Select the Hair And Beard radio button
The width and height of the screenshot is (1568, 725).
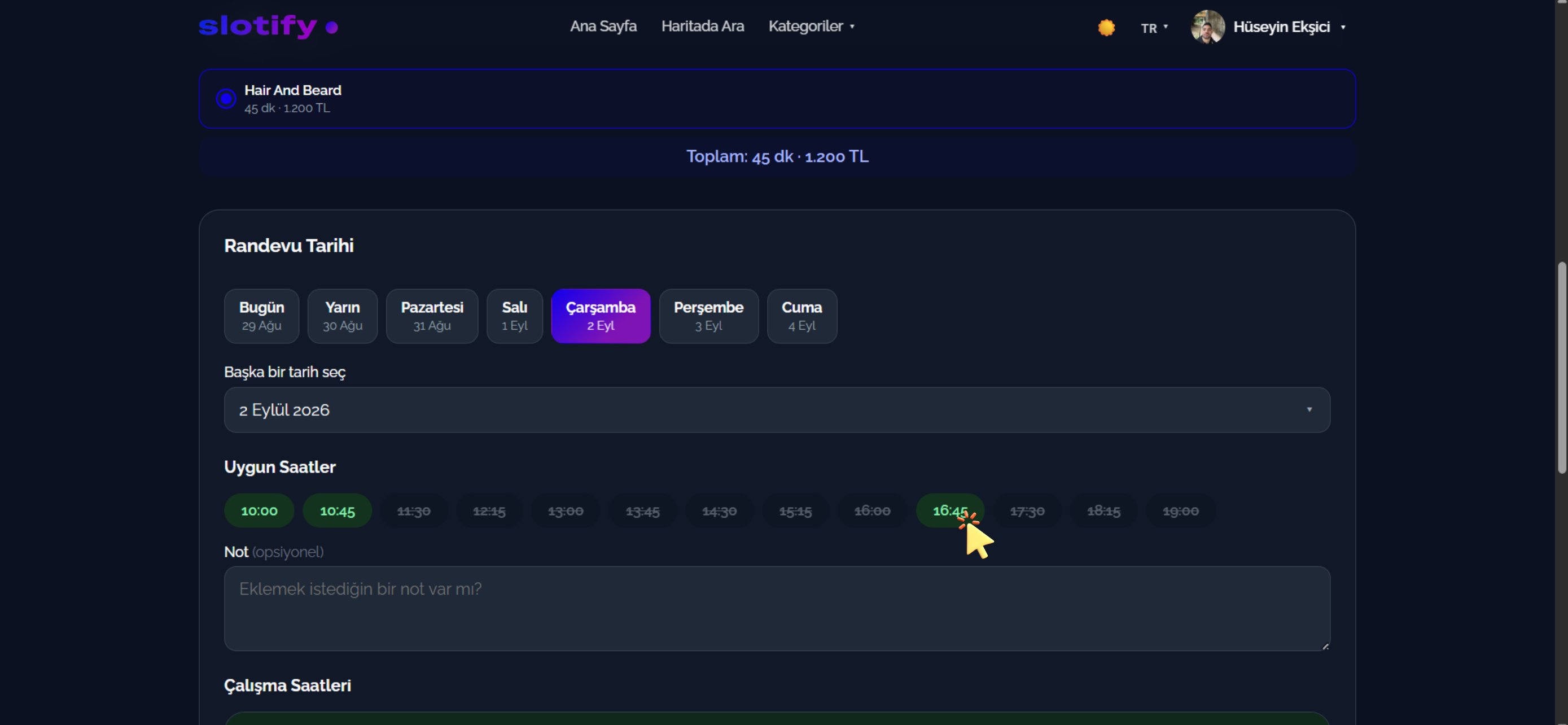point(226,99)
